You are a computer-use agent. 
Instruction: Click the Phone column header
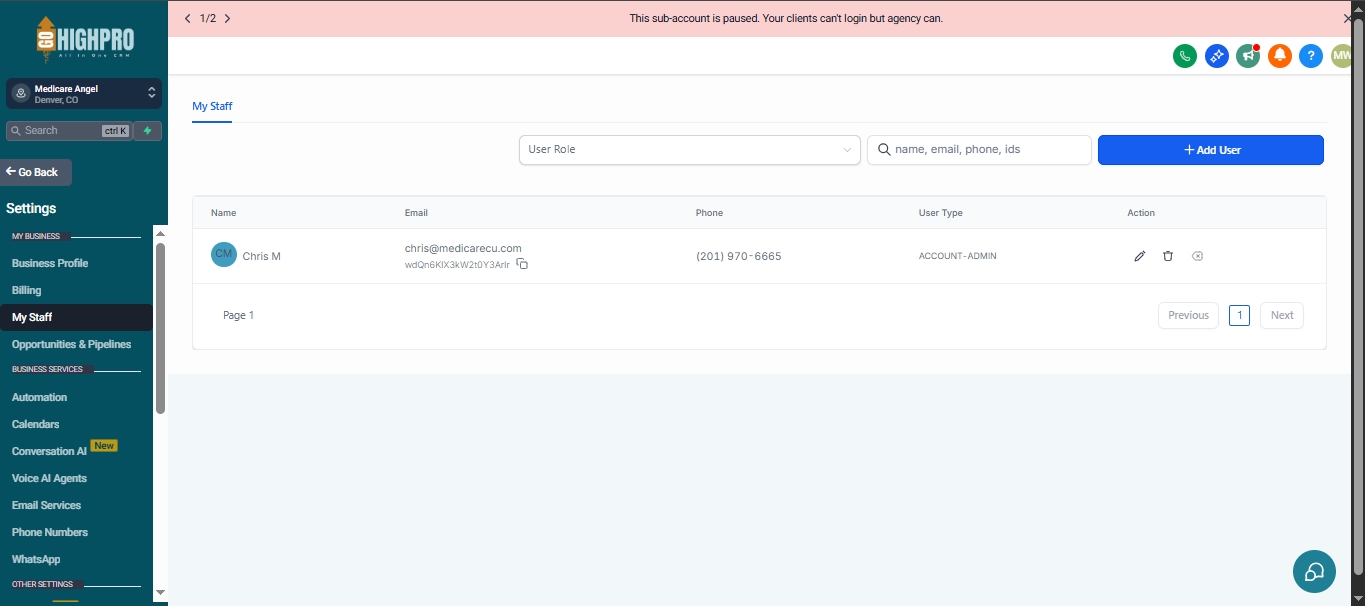pyautogui.click(x=709, y=213)
